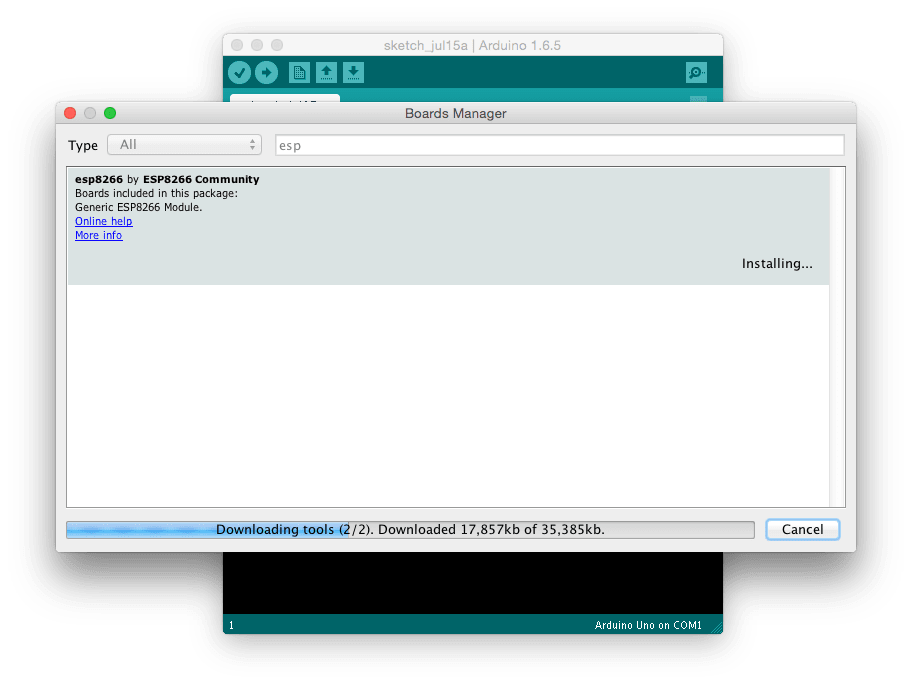The height and width of the screenshot is (684, 912).
Task: Click the sketch_jul15a Arduino window title
Action: (472, 45)
